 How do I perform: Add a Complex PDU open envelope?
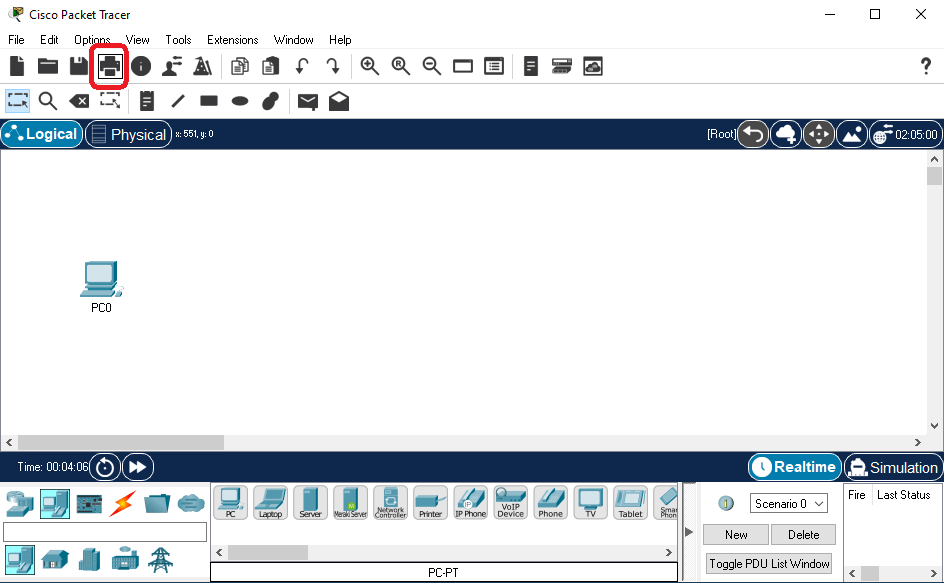point(339,101)
